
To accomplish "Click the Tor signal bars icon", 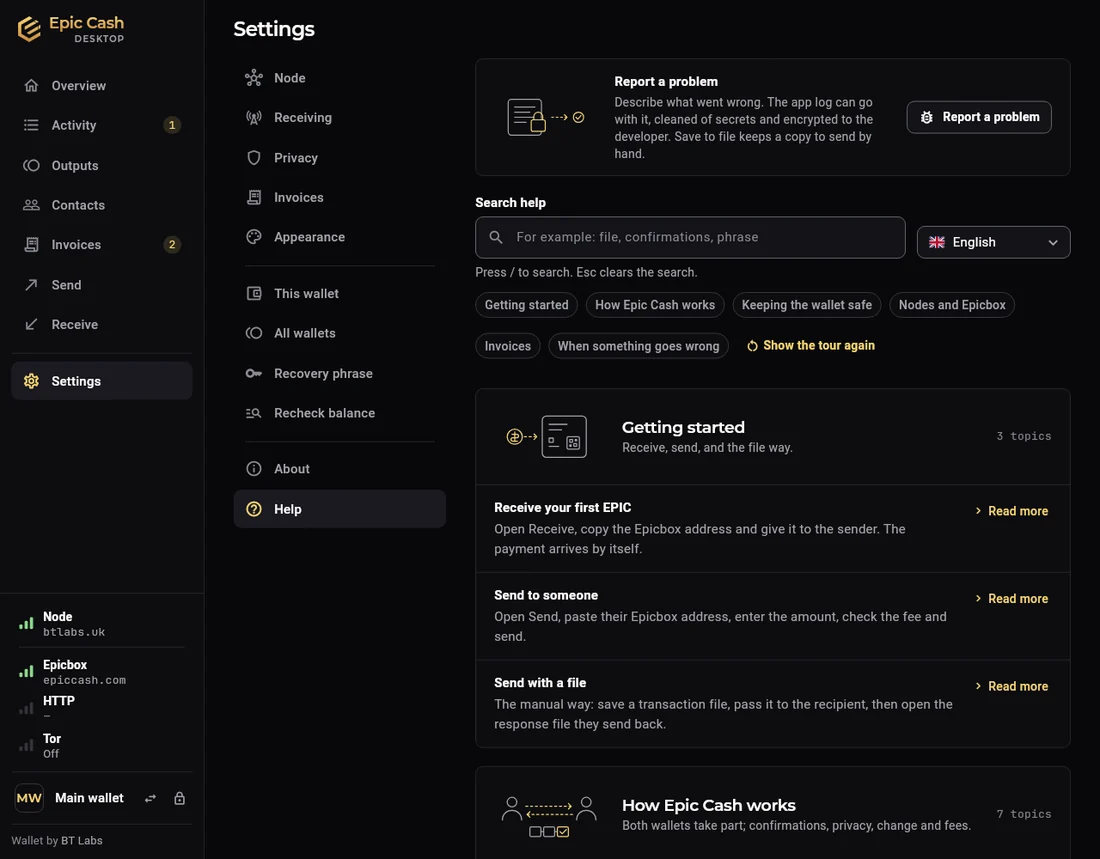I will click(x=26, y=745).
